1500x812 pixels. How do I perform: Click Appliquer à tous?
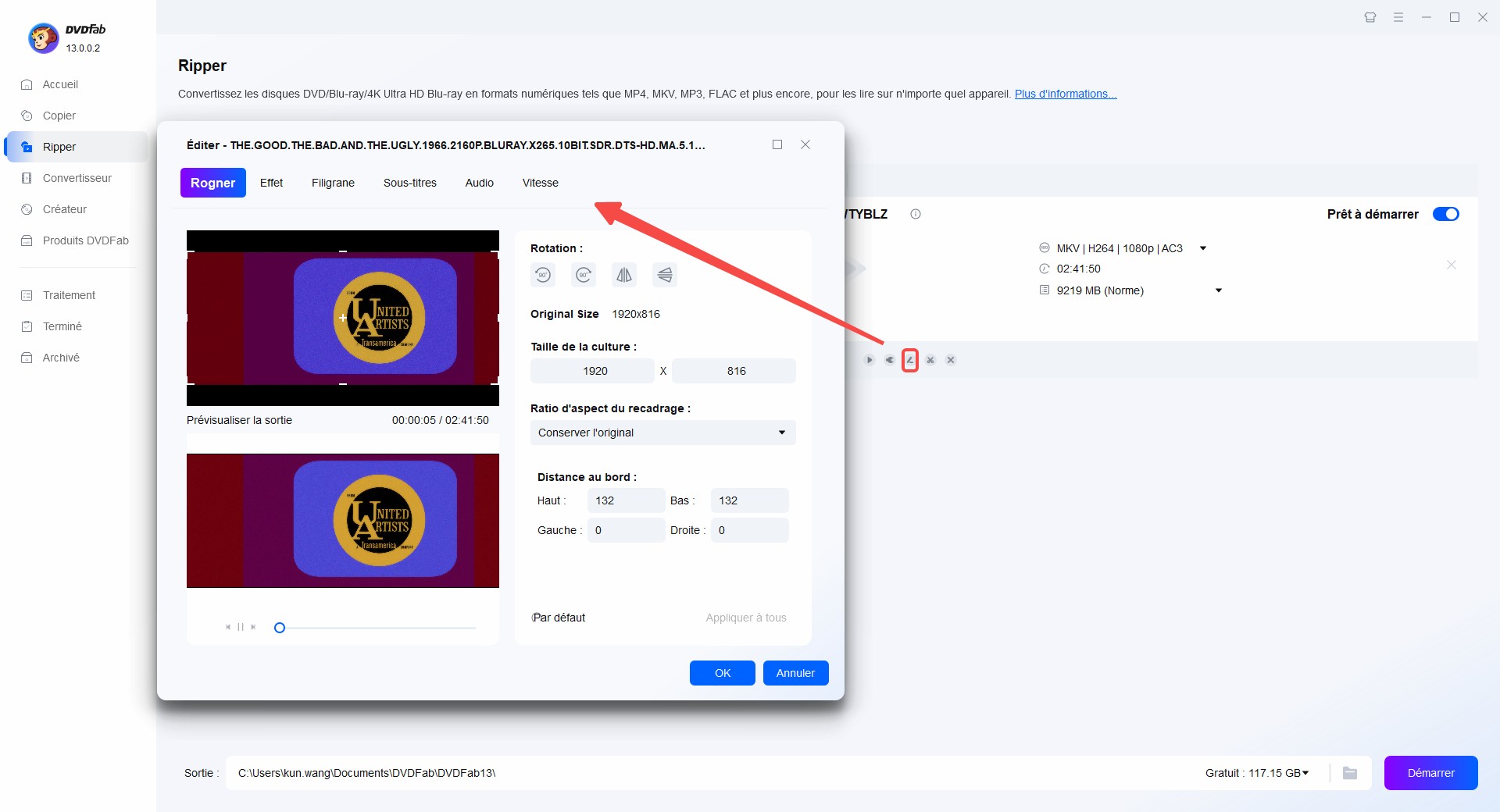click(746, 618)
